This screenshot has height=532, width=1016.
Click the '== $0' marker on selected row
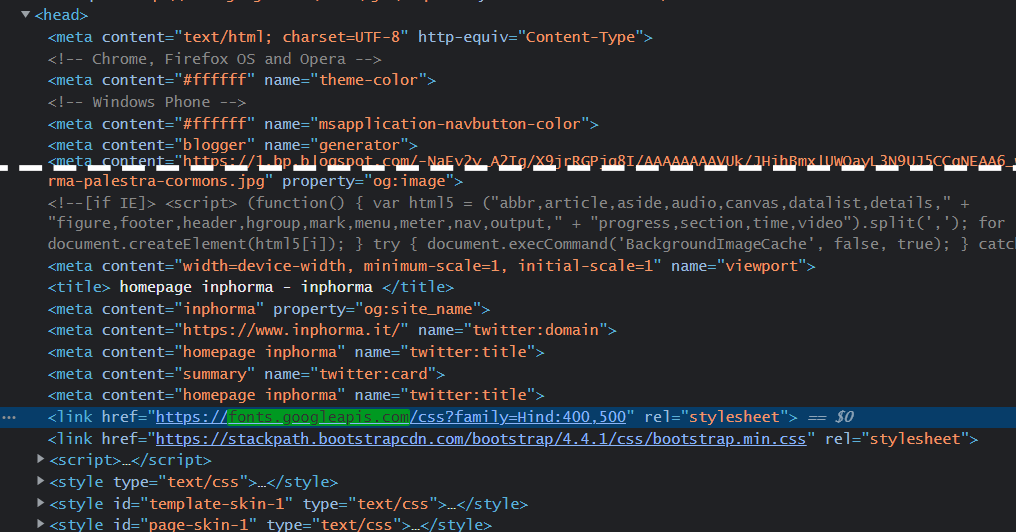pos(831,417)
